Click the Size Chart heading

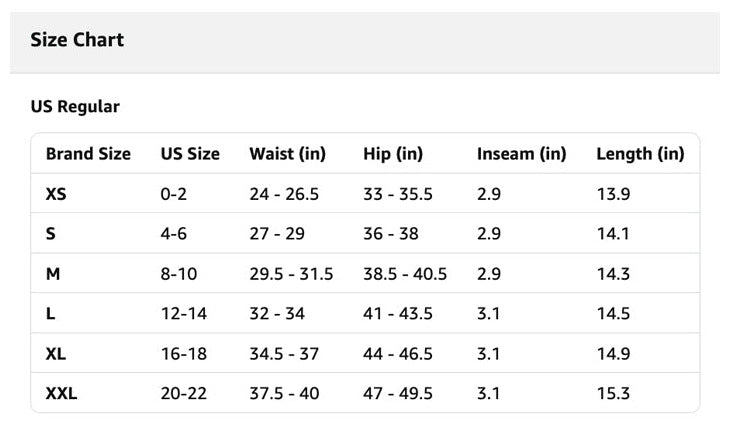point(77,40)
